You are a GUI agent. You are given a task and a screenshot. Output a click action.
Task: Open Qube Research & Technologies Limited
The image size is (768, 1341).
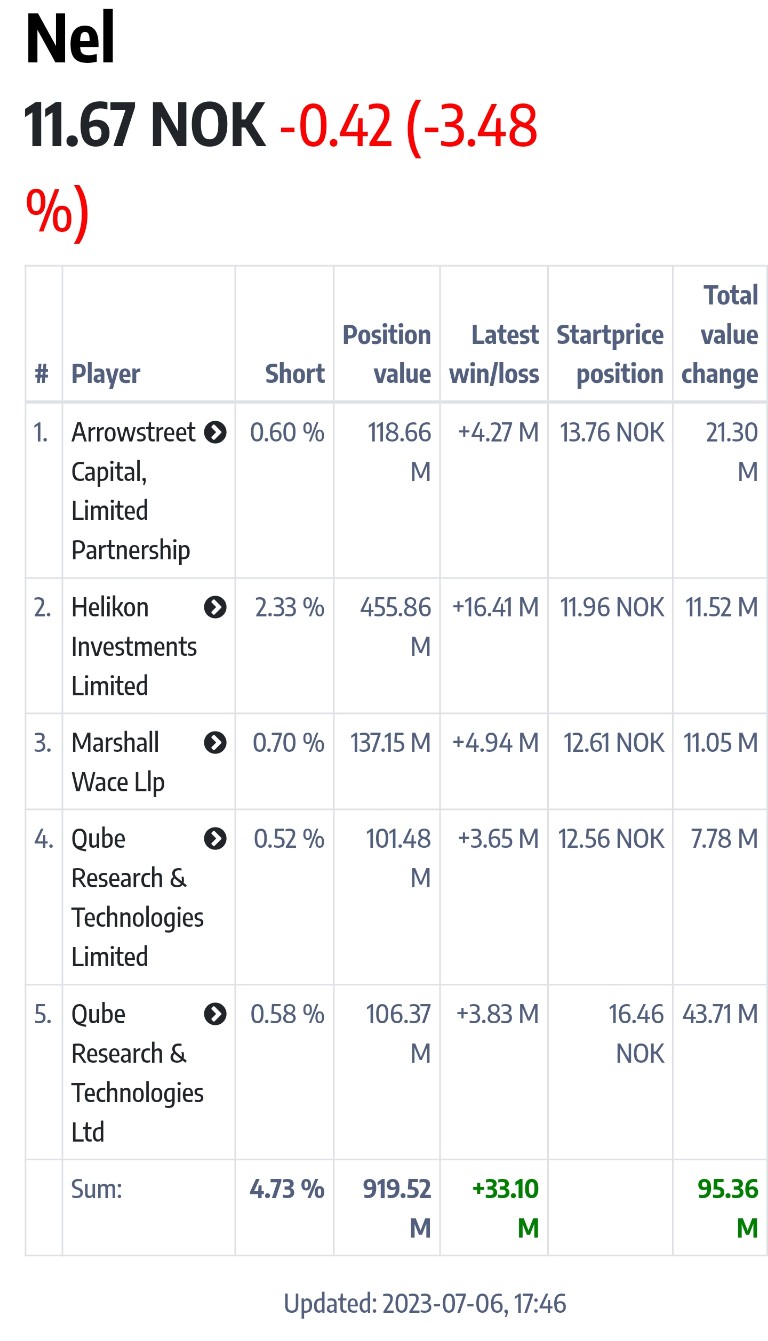pos(137,897)
